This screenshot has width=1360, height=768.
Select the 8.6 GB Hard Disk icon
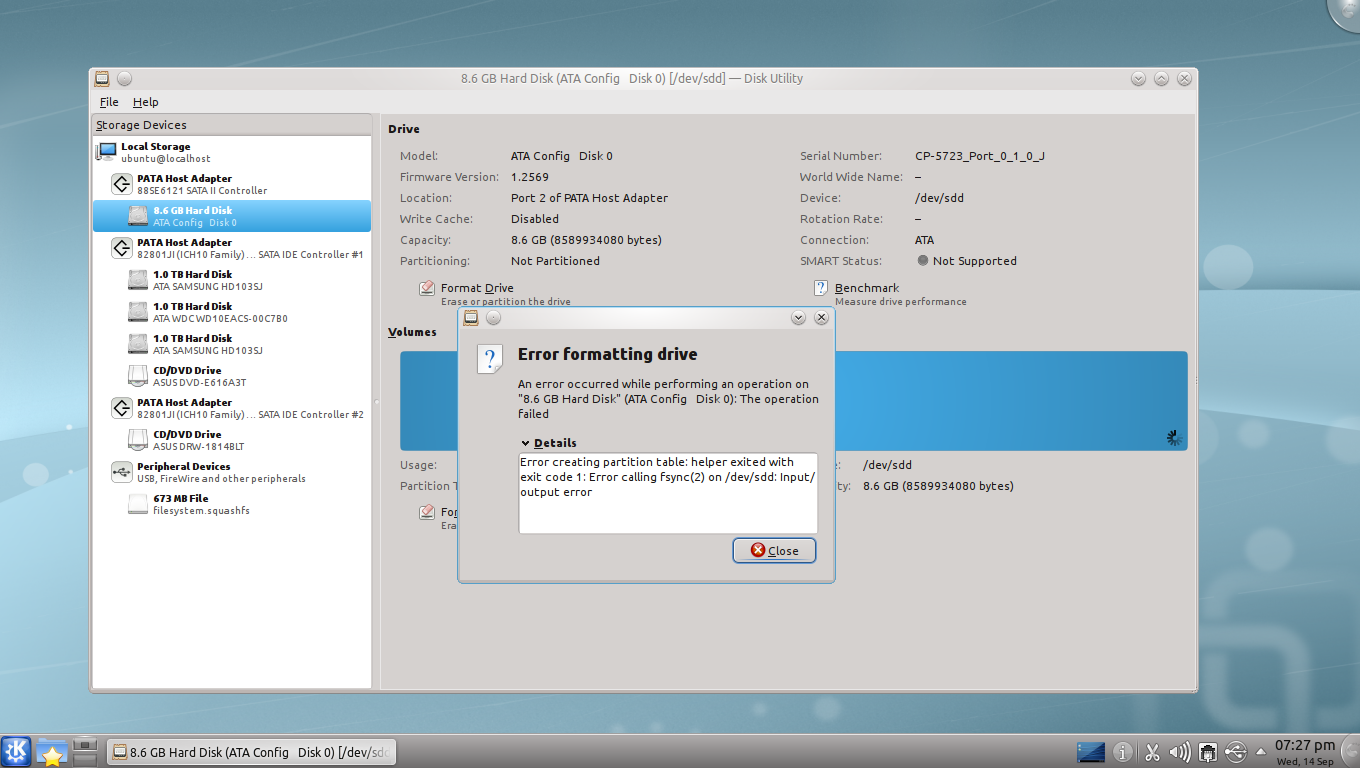(x=139, y=216)
